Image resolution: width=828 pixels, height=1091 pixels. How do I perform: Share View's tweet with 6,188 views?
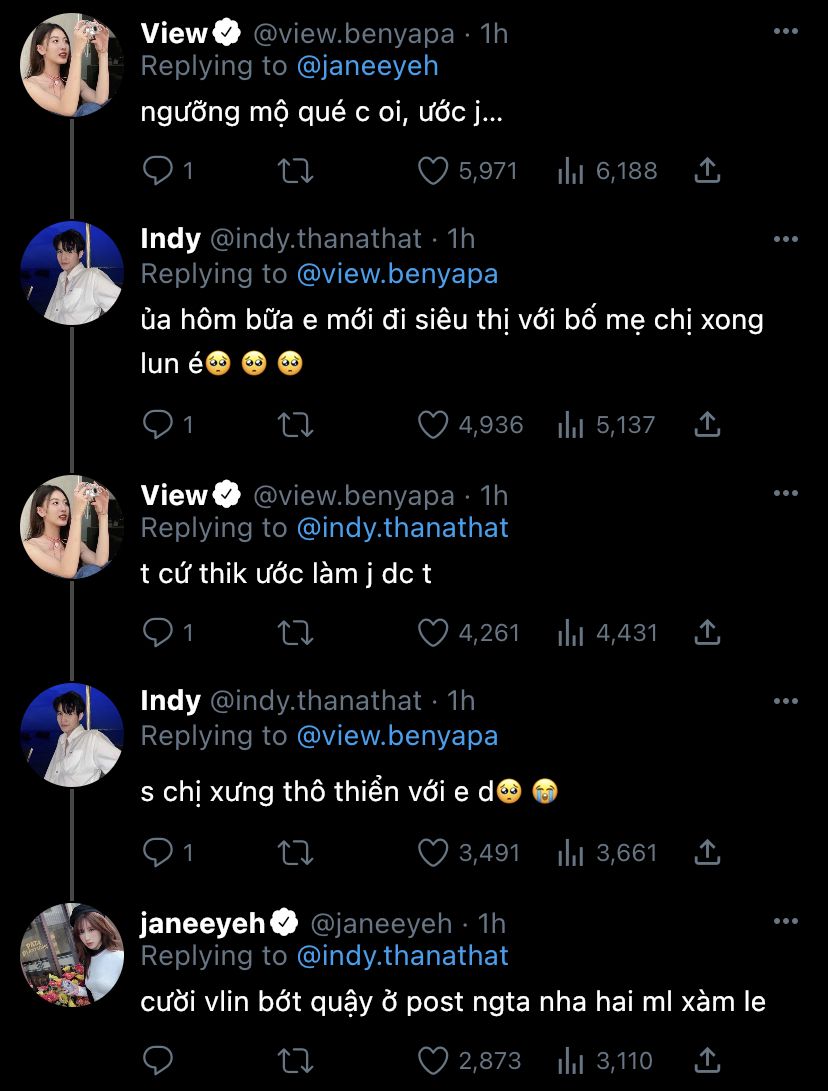pos(707,172)
